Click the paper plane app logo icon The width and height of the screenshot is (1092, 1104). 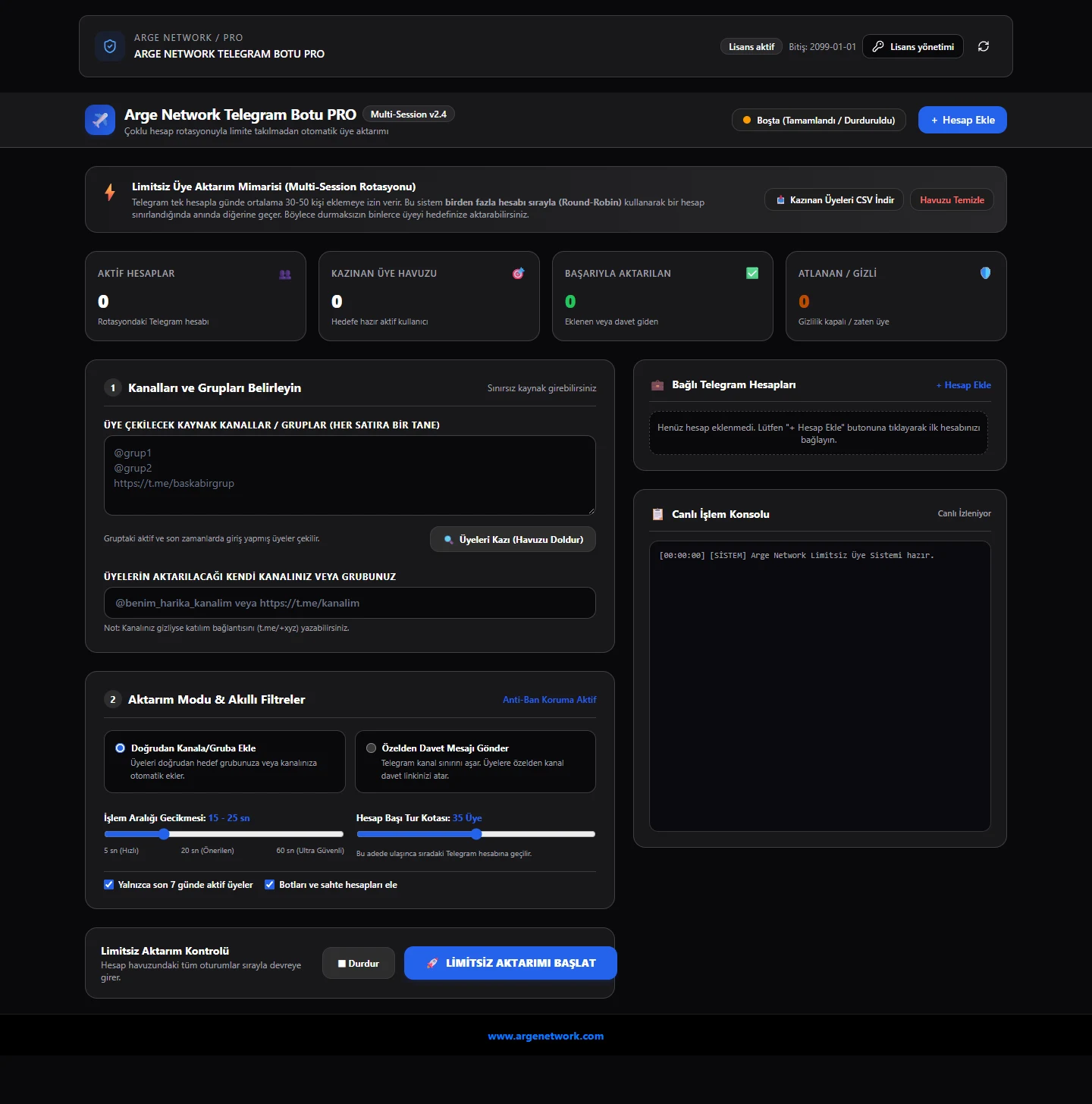100,120
